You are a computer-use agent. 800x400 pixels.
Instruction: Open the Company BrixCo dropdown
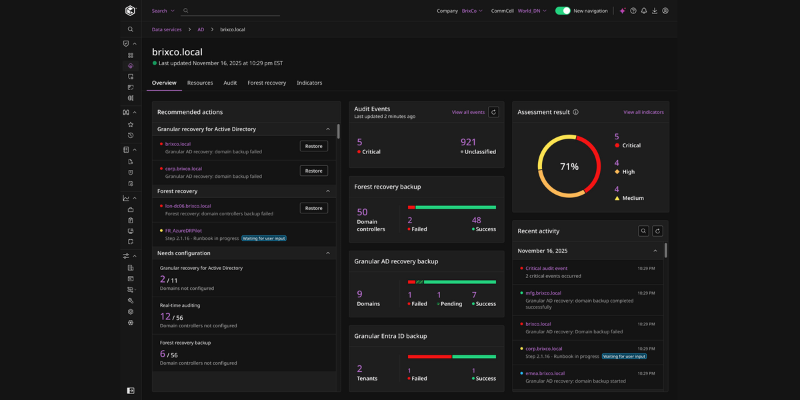pyautogui.click(x=472, y=11)
